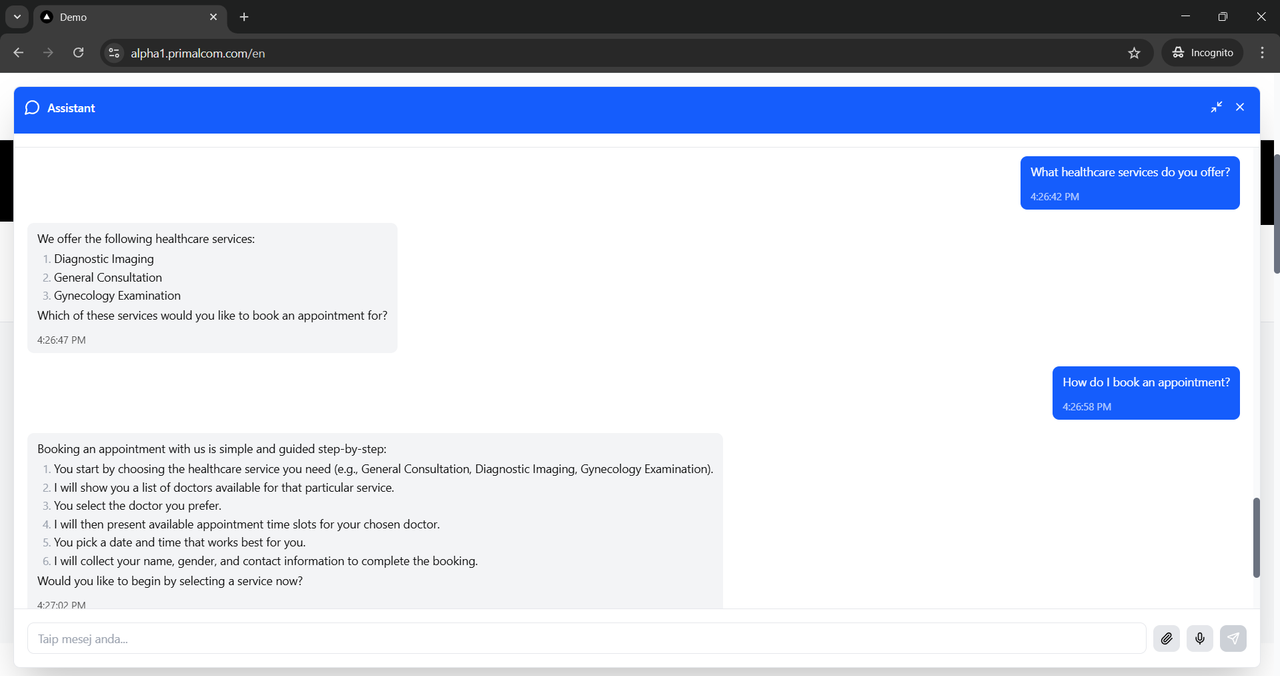
Task: Focus the 'Taip mesej anda...' message input
Action: click(x=586, y=638)
